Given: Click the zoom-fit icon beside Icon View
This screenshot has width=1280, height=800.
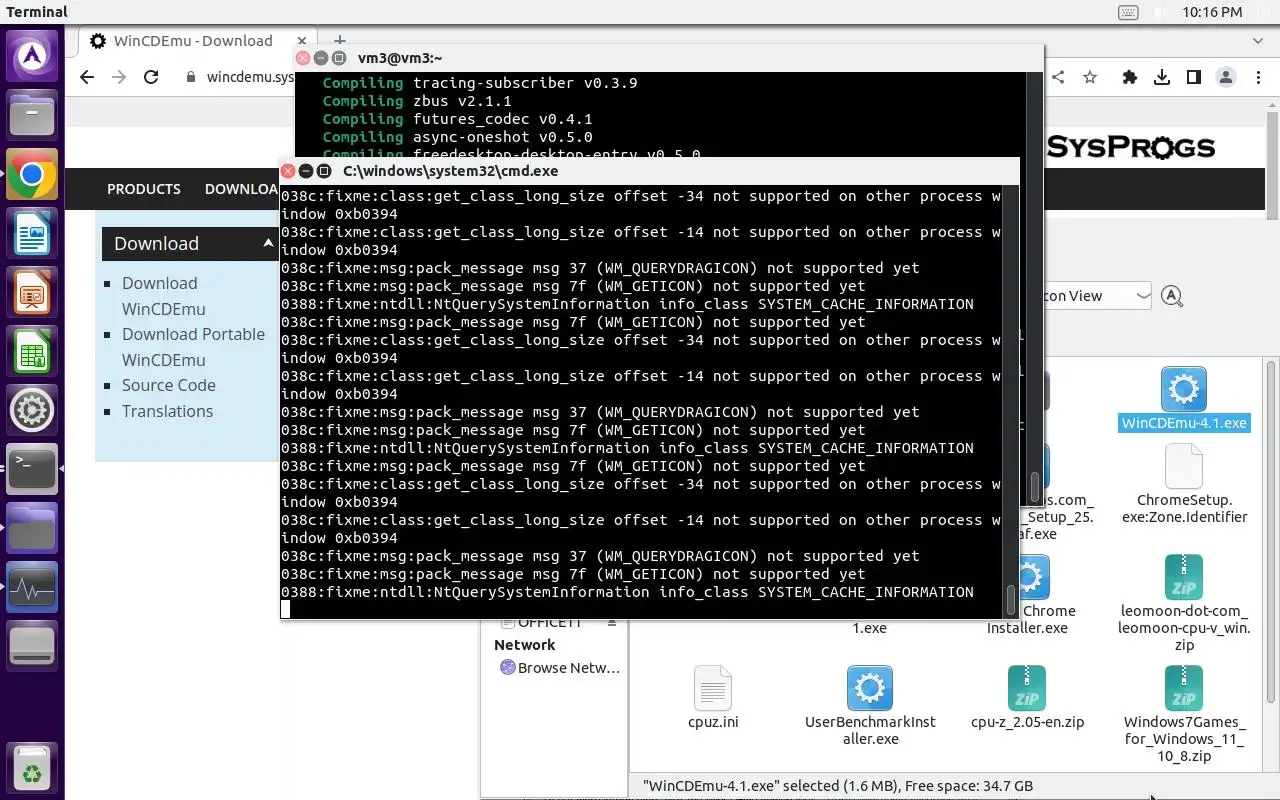Looking at the screenshot, I should pyautogui.click(x=1172, y=296).
